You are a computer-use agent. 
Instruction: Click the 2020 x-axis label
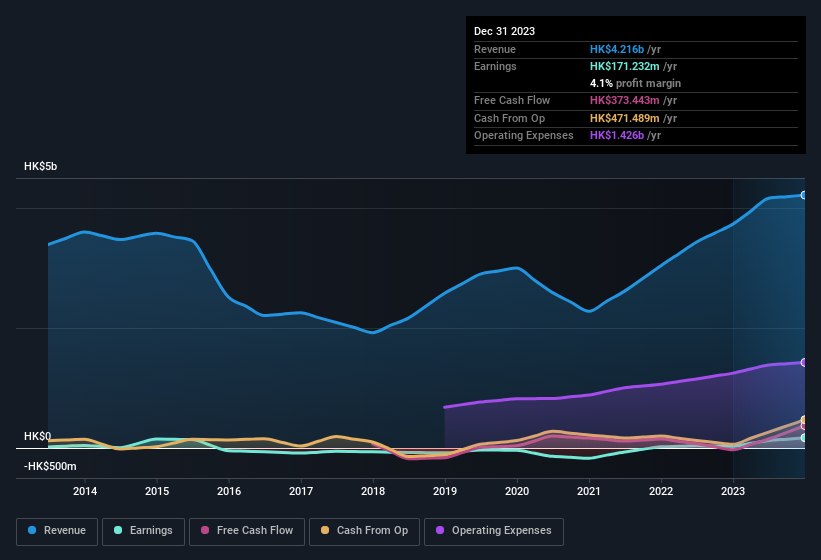tap(517, 491)
